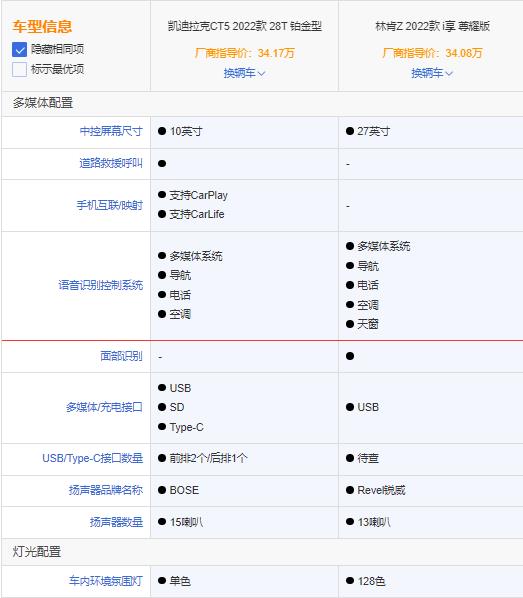Open the 扬声器品牌名称 parameter link
The width and height of the screenshot is (523, 598).
[x=106, y=490]
